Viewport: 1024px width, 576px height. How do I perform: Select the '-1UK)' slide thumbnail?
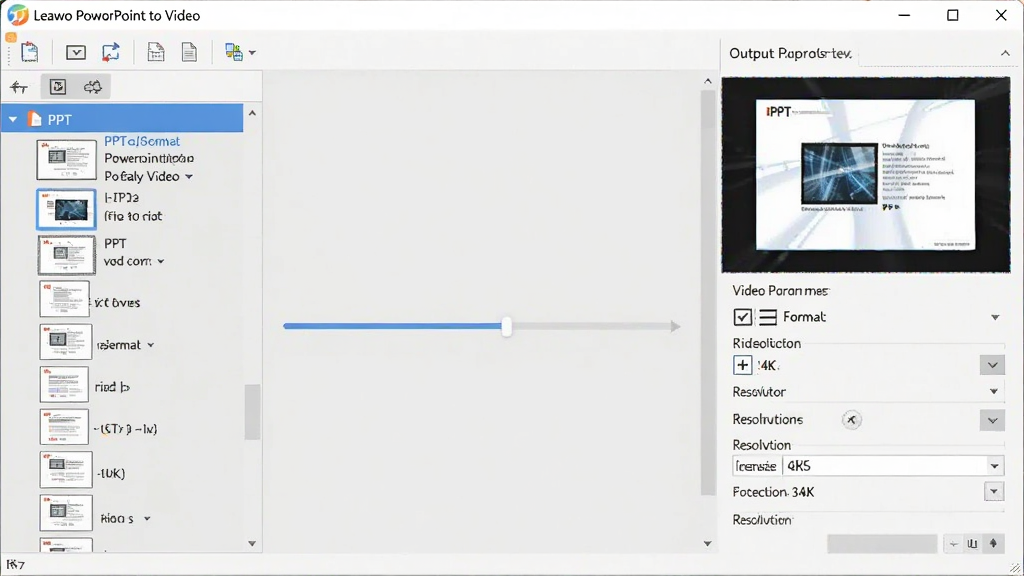pyautogui.click(x=66, y=470)
